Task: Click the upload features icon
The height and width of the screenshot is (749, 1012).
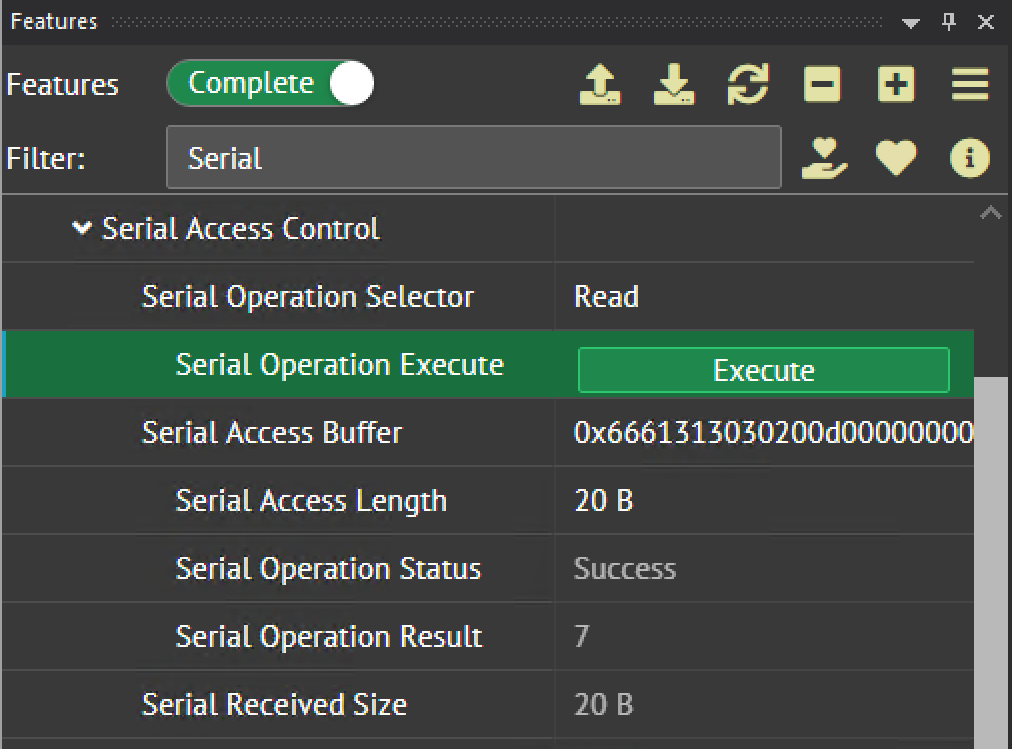Action: [600, 85]
